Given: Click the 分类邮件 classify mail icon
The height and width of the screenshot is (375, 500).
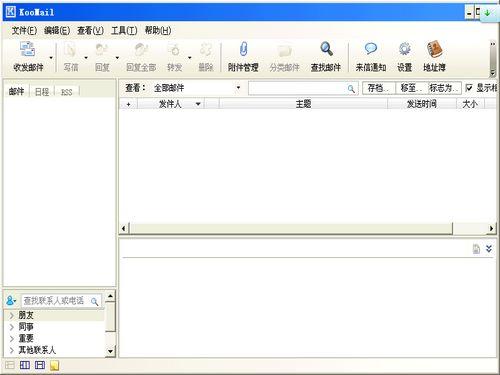Looking at the screenshot, I should pyautogui.click(x=284, y=50).
